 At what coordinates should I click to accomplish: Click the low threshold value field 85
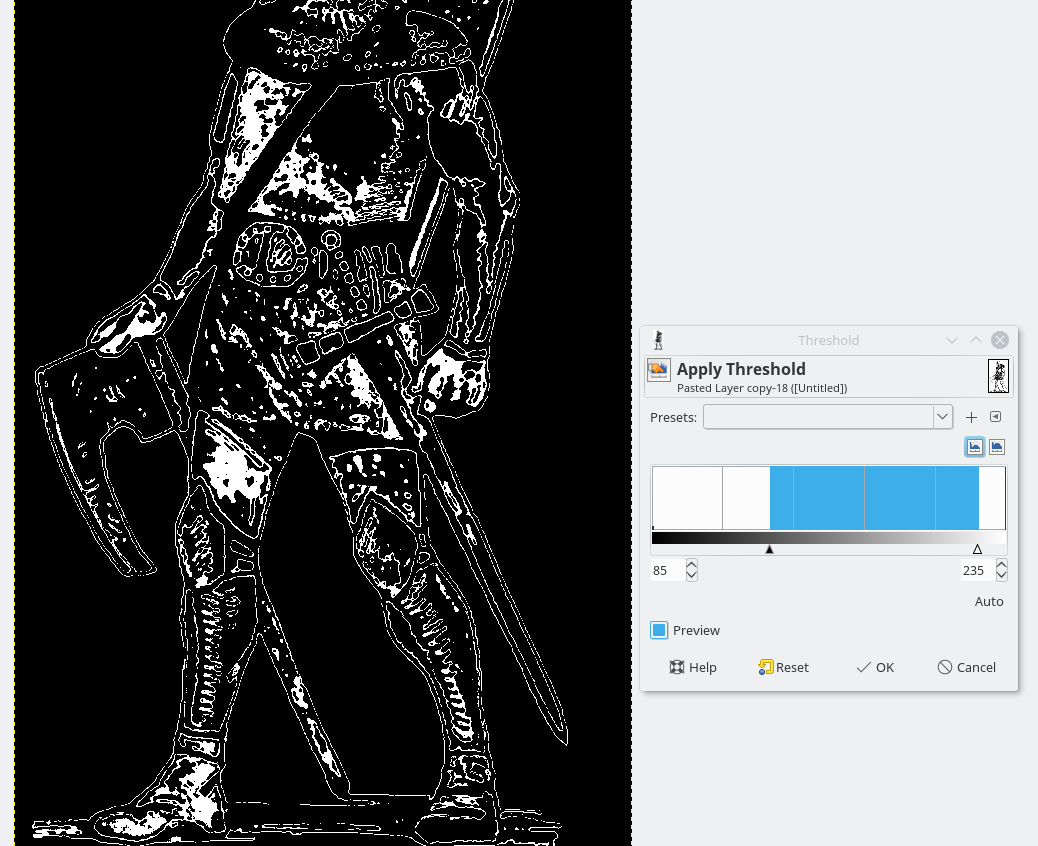667,571
